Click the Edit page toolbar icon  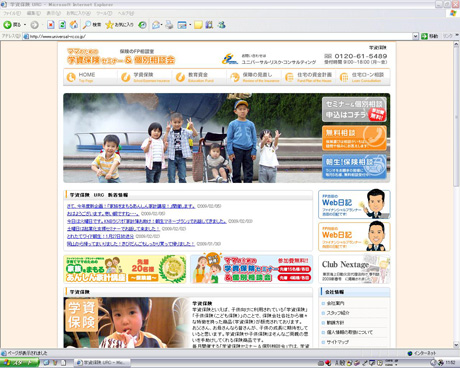click(182, 25)
